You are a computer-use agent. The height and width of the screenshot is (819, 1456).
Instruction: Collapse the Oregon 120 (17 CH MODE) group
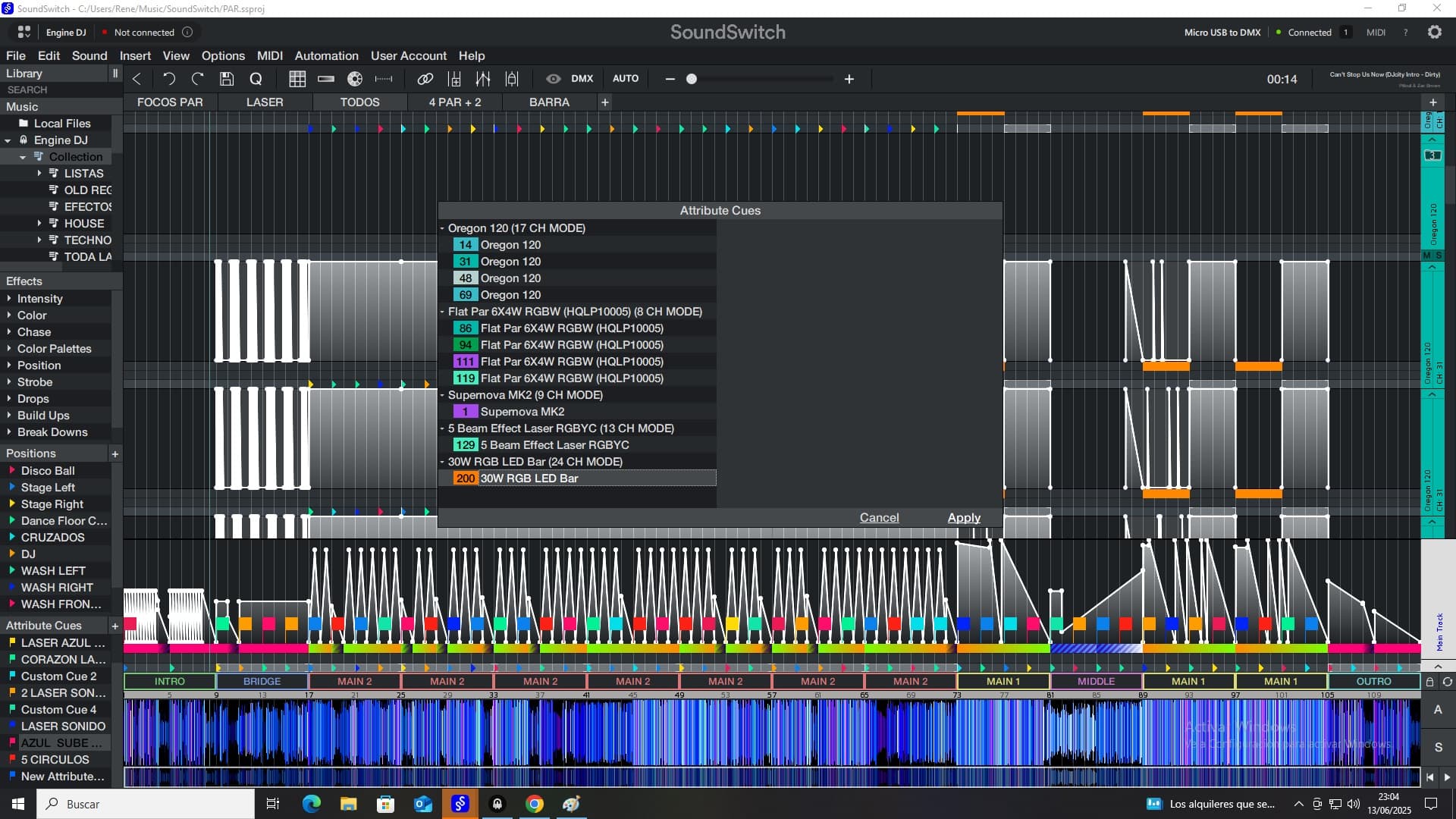click(442, 228)
